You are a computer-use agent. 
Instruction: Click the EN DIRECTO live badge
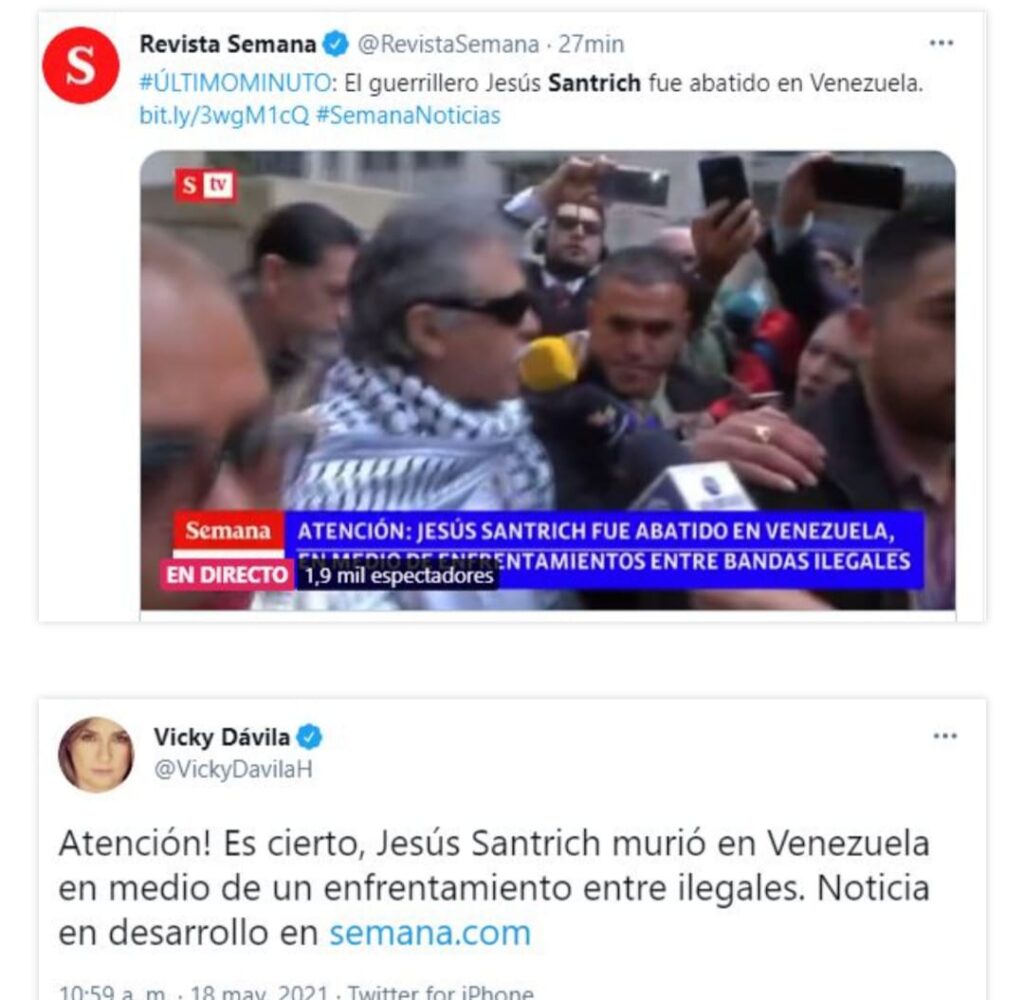point(227,575)
